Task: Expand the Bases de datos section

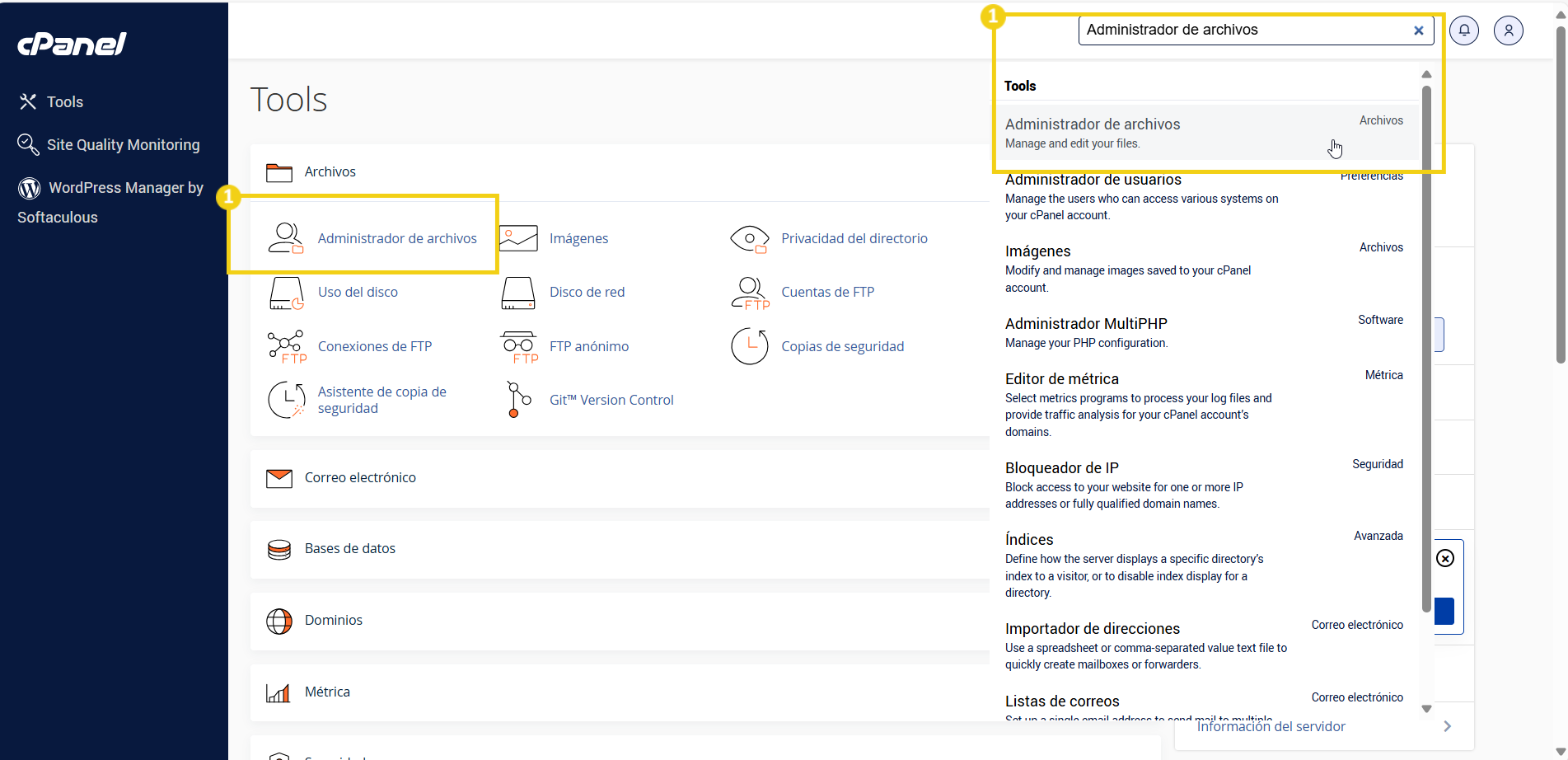Action: [349, 549]
